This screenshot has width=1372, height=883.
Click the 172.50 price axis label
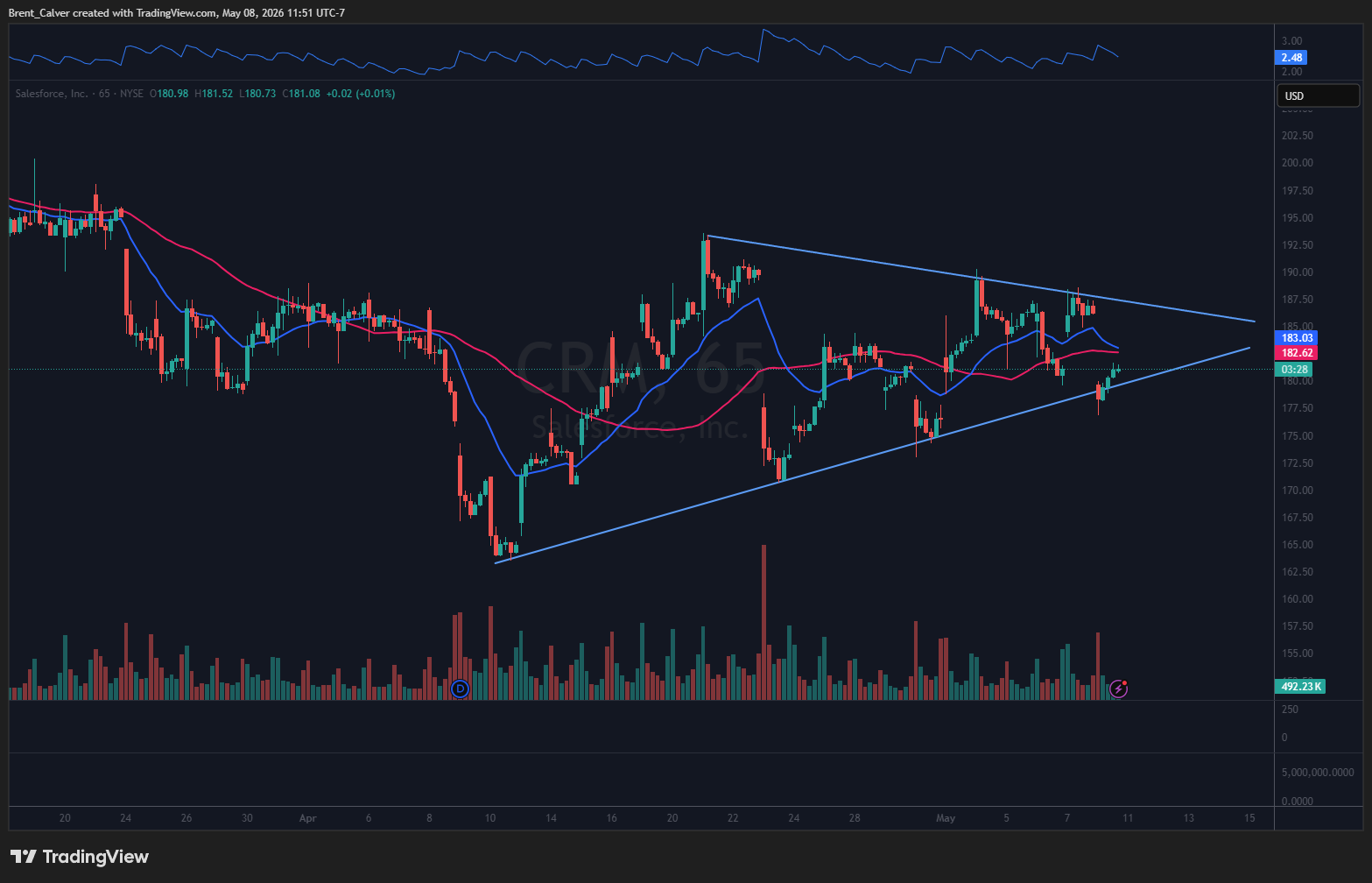[x=1298, y=463]
